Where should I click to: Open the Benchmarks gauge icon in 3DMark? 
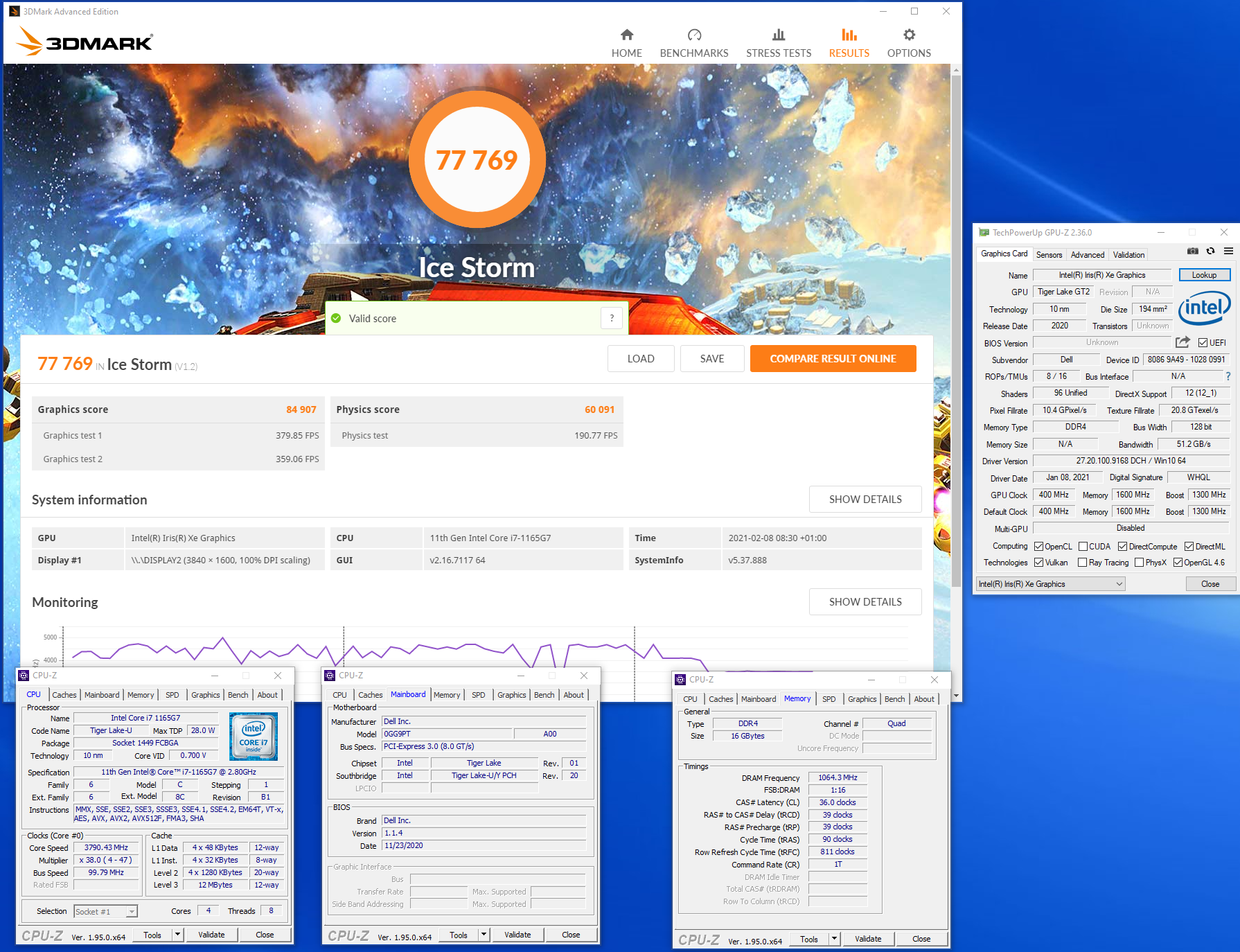click(694, 35)
